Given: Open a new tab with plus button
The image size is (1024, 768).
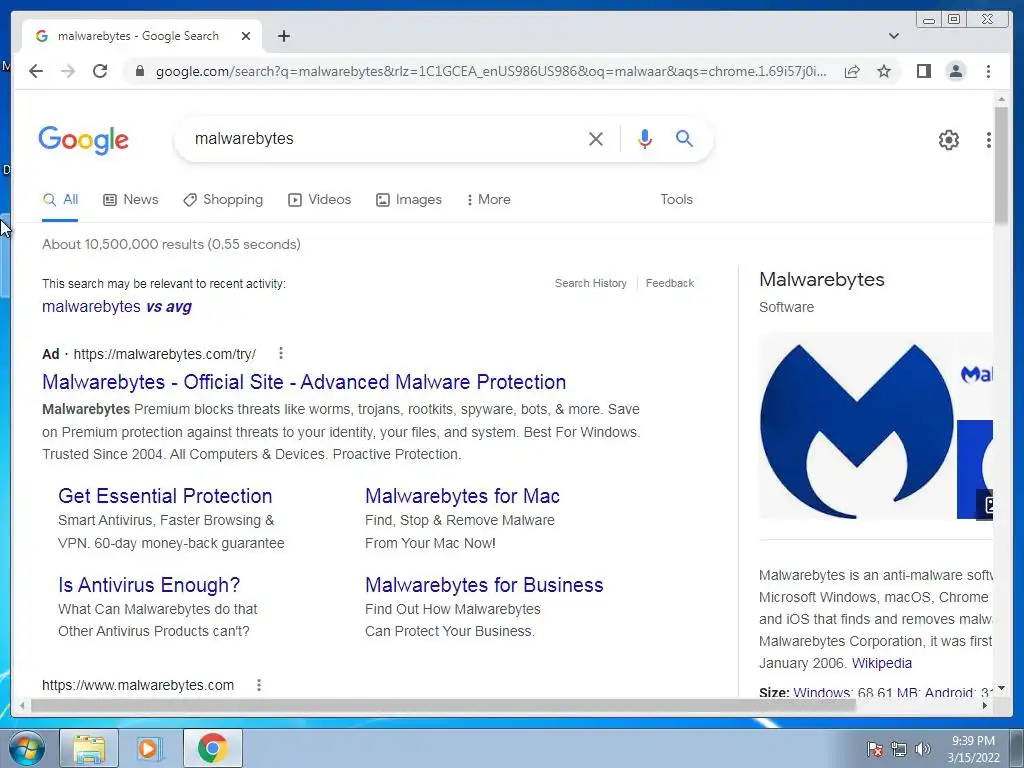Looking at the screenshot, I should tap(283, 36).
